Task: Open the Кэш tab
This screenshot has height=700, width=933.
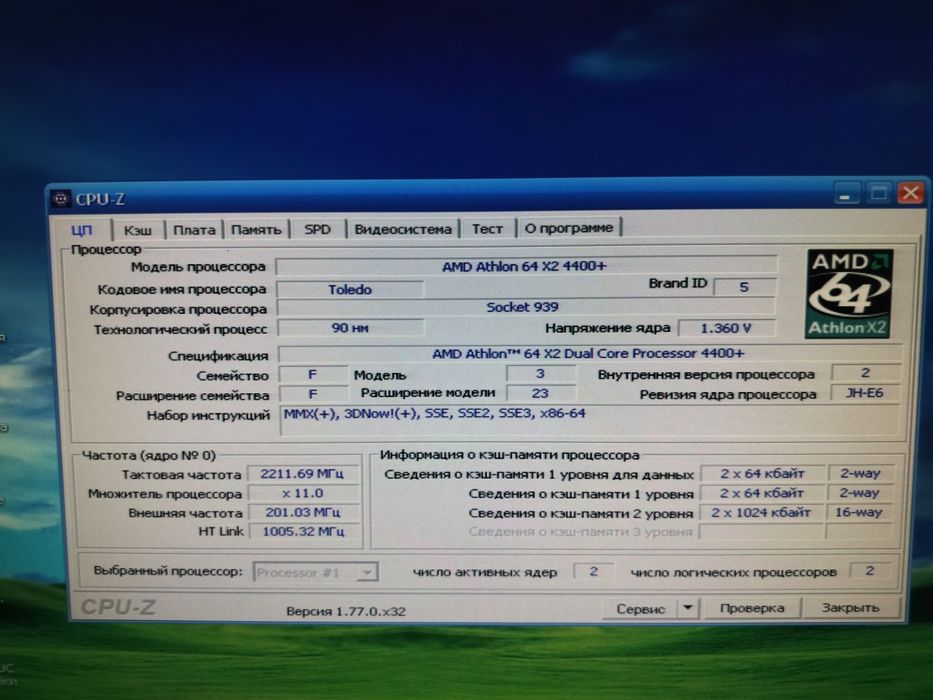Action: (x=138, y=230)
